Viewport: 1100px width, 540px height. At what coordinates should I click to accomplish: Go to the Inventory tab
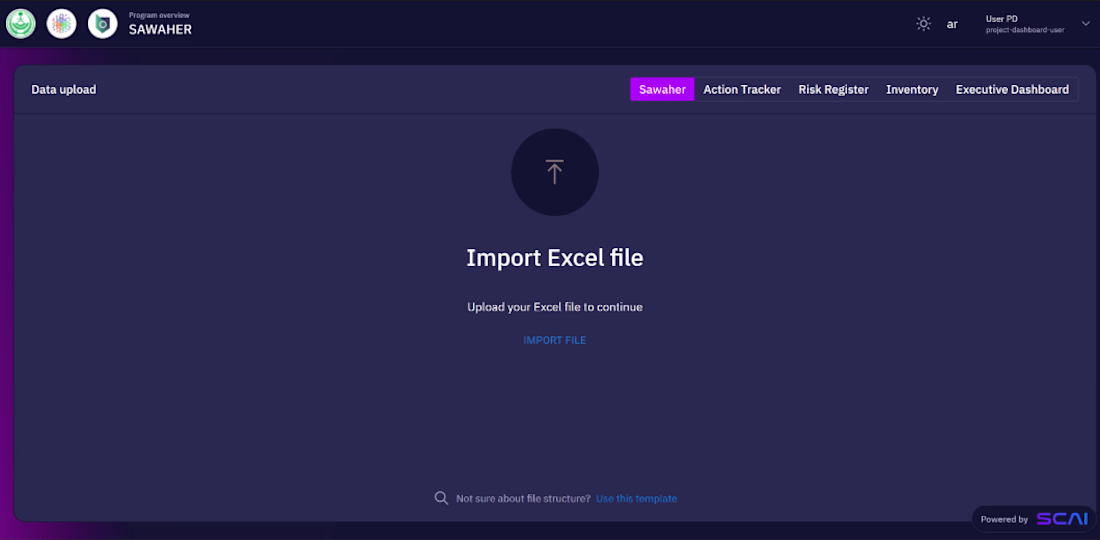pyautogui.click(x=912, y=90)
